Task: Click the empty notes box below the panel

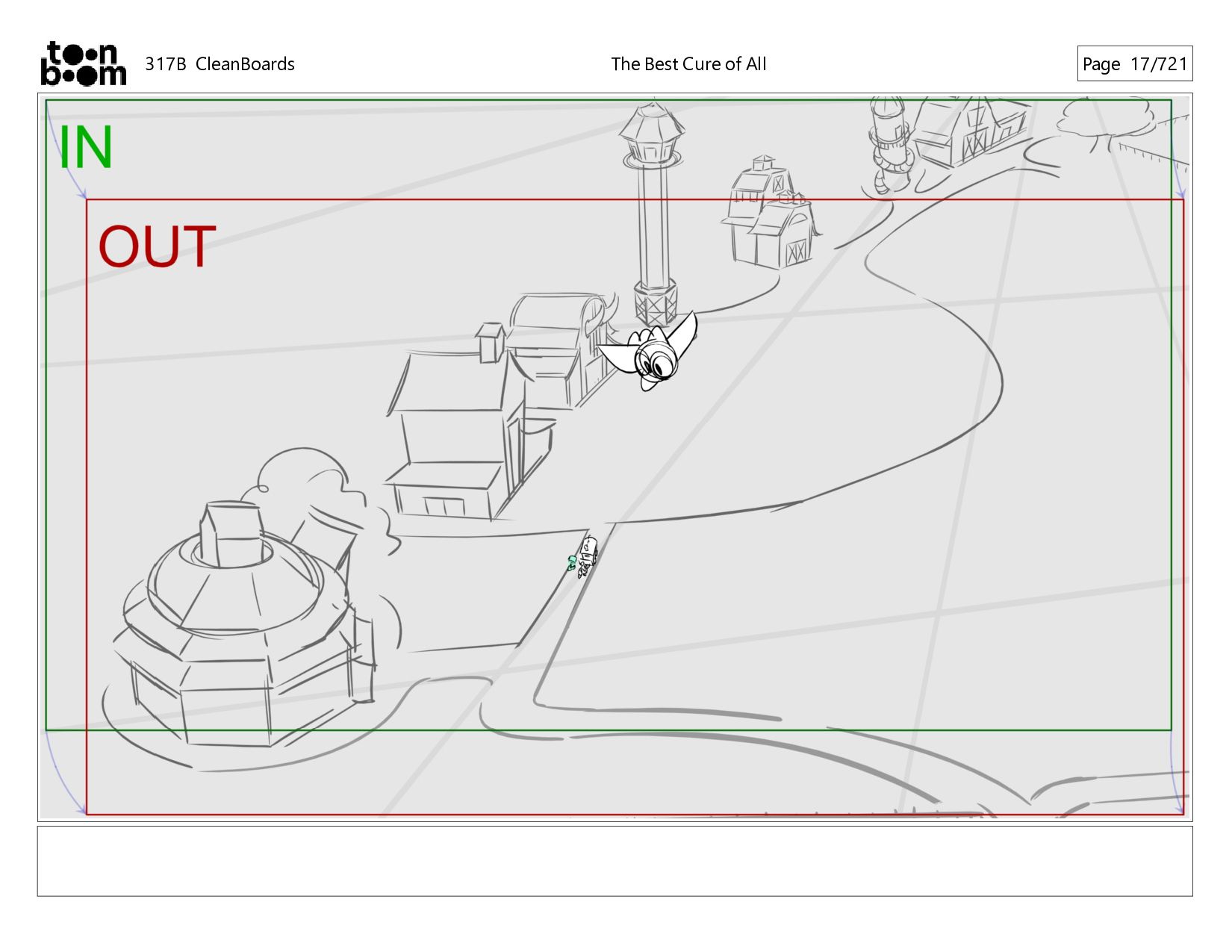Action: (615, 861)
